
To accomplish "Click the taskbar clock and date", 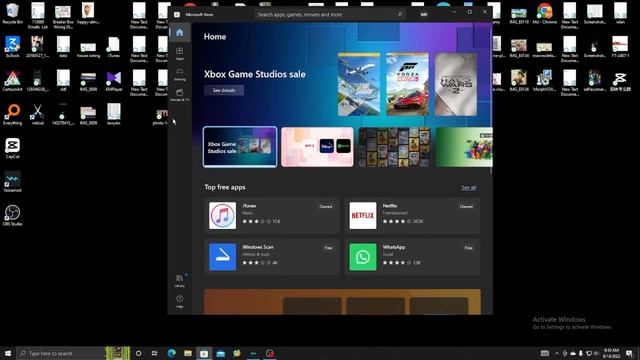I will click(611, 353).
